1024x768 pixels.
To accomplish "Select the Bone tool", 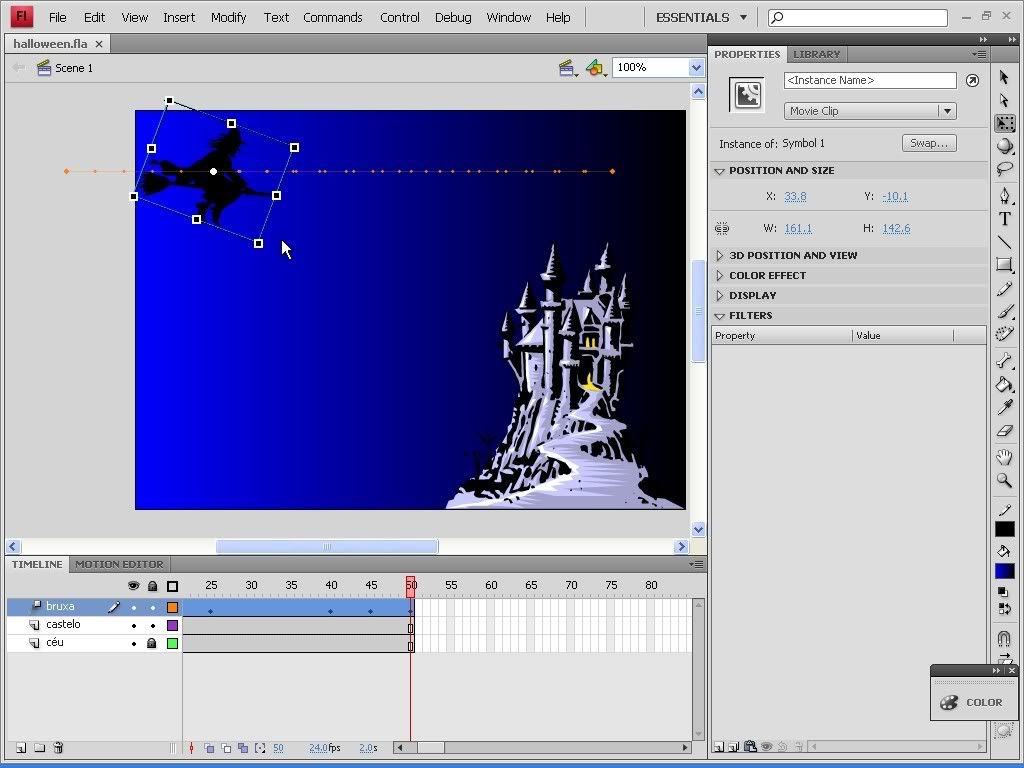I will pyautogui.click(x=1004, y=361).
